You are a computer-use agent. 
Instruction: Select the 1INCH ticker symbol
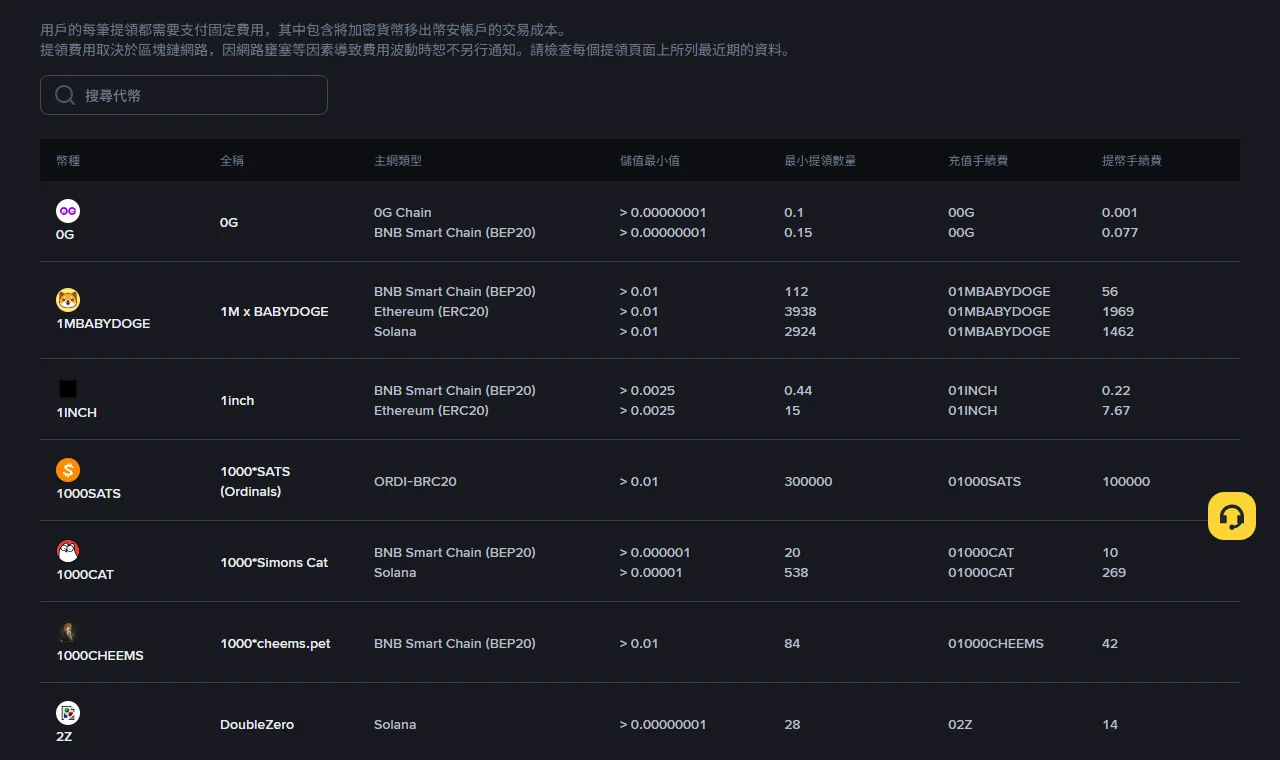click(77, 412)
